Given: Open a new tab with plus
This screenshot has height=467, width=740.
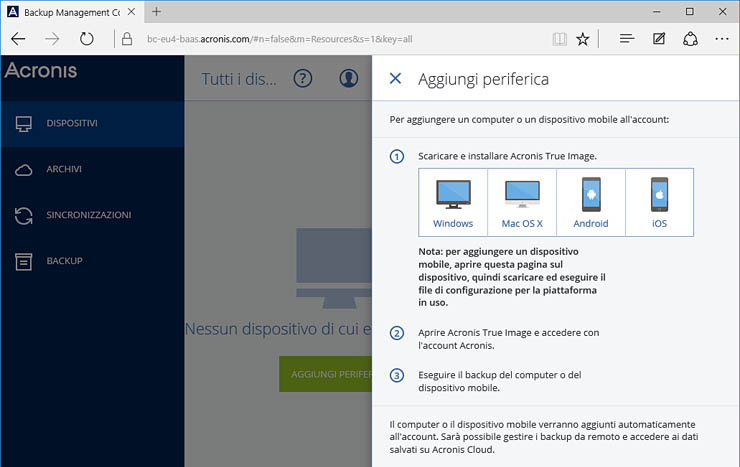Looking at the screenshot, I should [x=157, y=12].
